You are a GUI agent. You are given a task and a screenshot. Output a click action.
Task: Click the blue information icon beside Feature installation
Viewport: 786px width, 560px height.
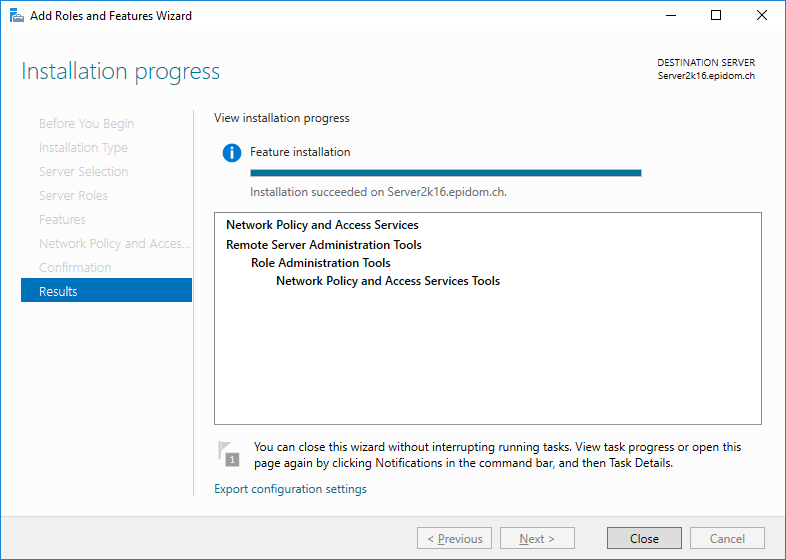(x=232, y=152)
